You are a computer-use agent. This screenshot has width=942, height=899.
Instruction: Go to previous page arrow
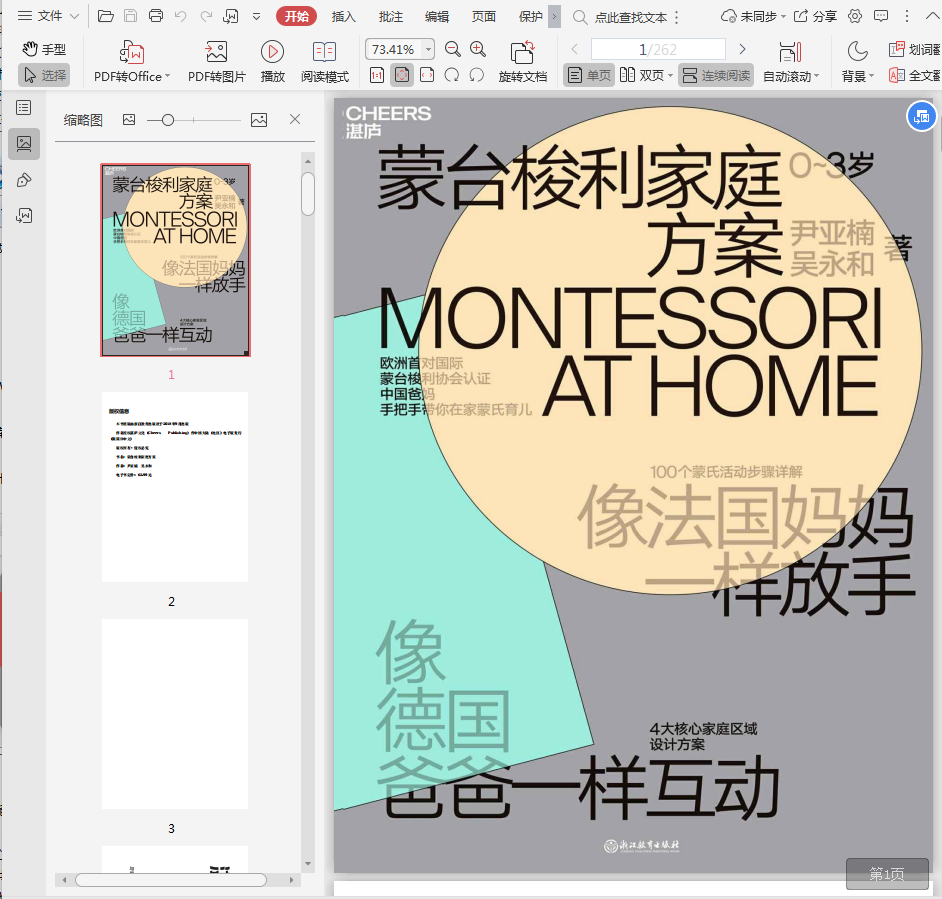[x=574, y=49]
